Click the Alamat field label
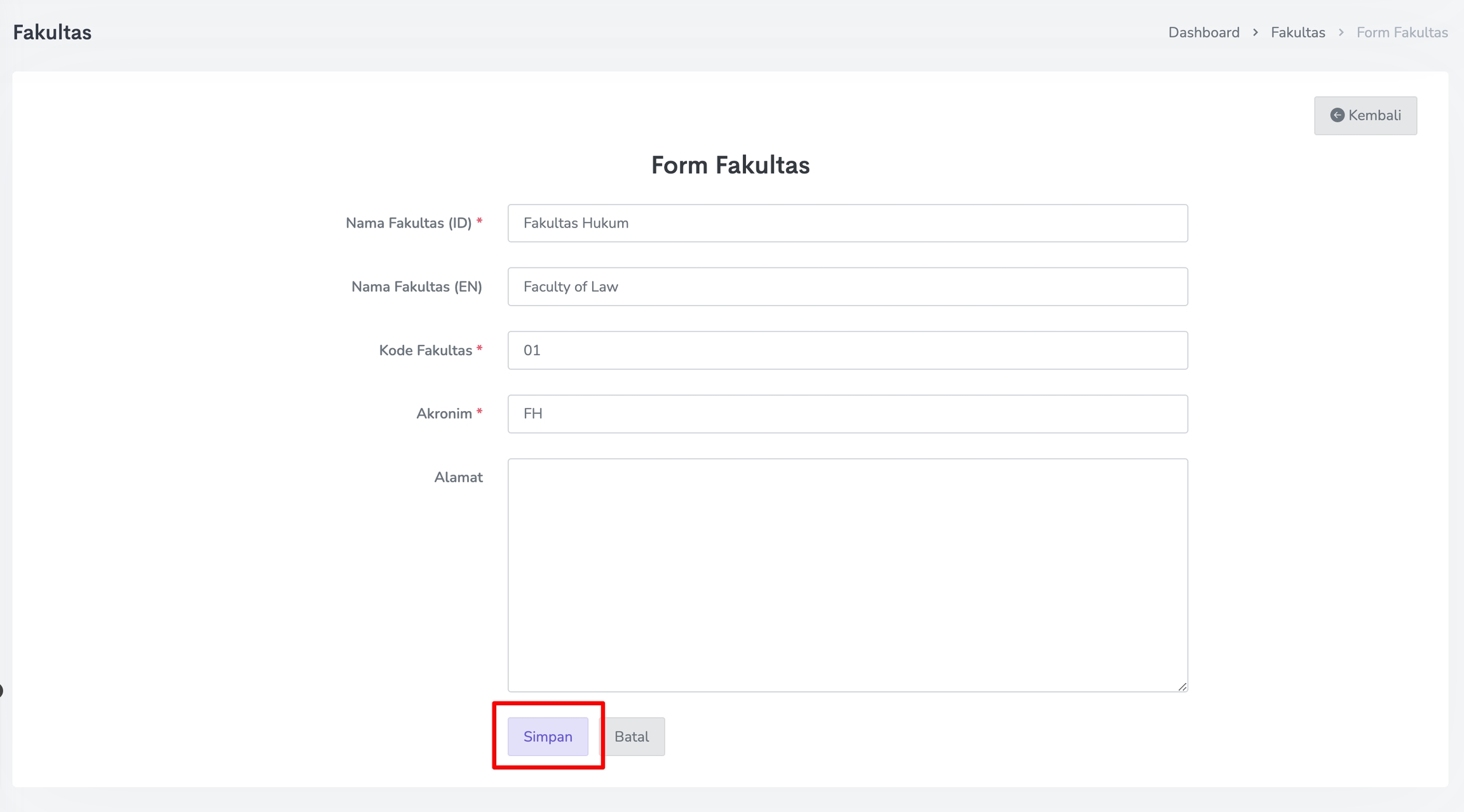Viewport: 1464px width, 812px height. [x=458, y=477]
